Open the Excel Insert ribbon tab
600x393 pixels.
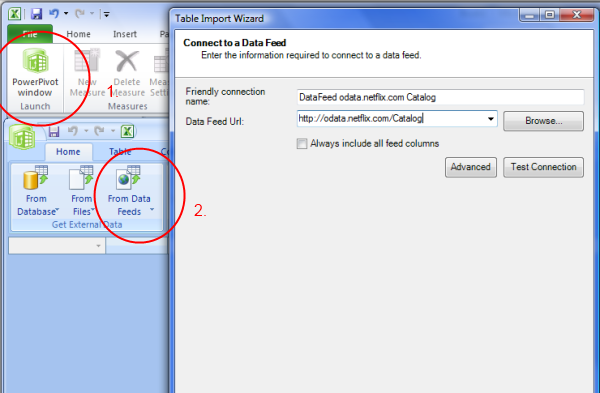(125, 34)
